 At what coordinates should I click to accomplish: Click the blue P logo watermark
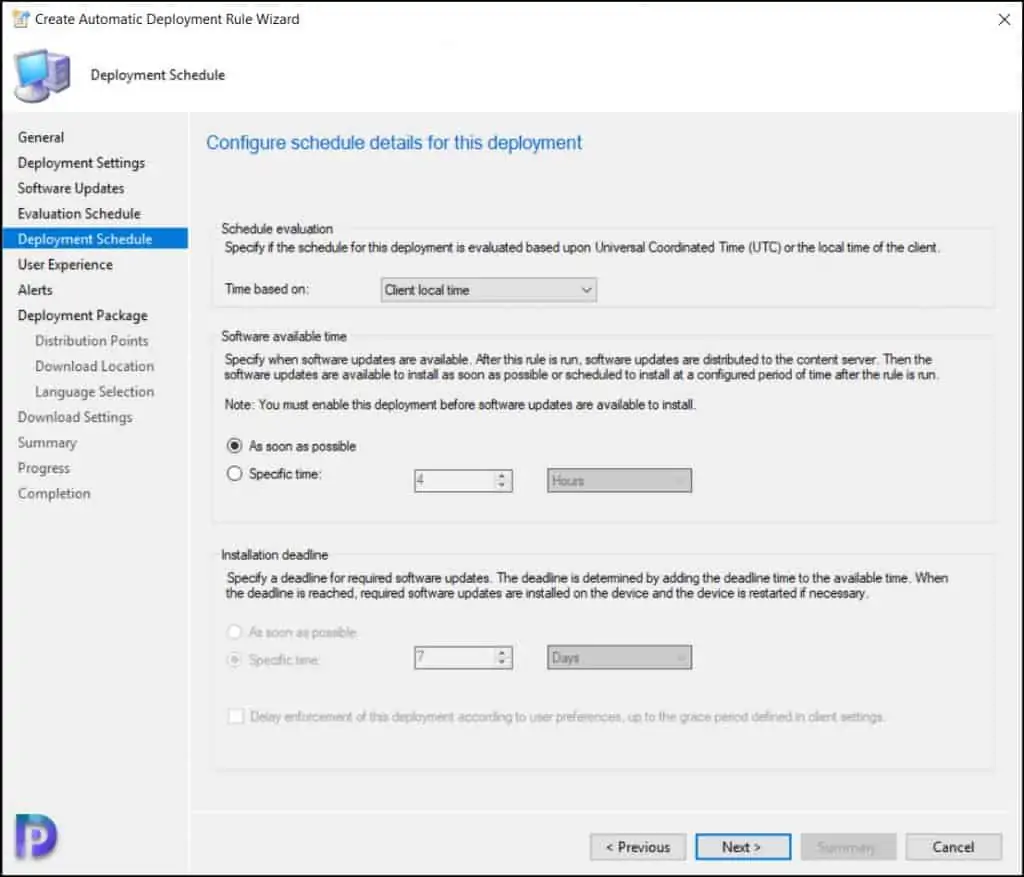coord(36,836)
